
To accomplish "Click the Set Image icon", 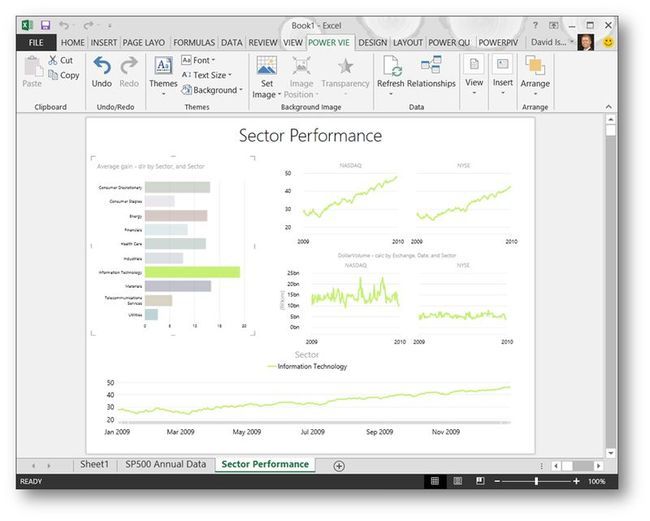I will coord(267,66).
